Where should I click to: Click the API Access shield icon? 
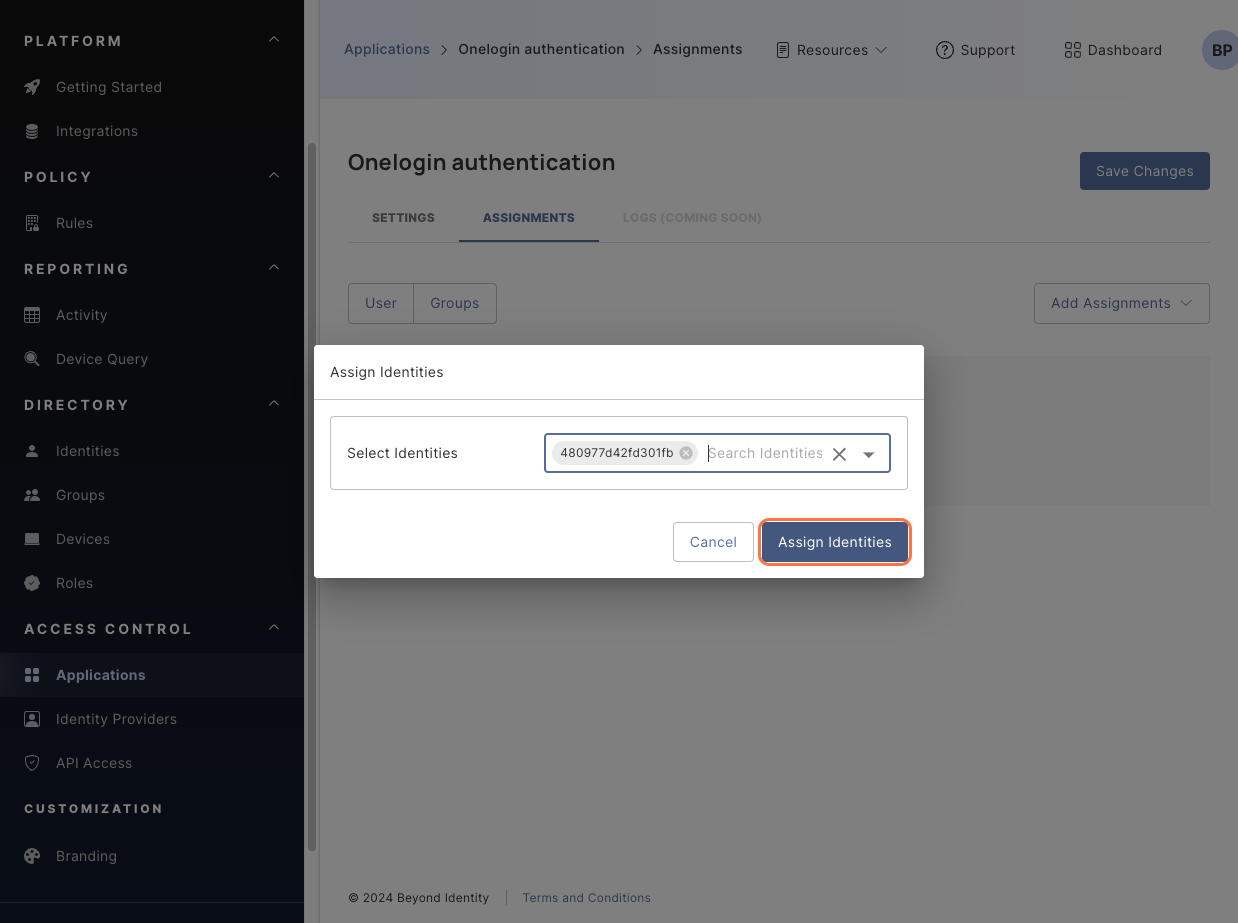coord(32,763)
